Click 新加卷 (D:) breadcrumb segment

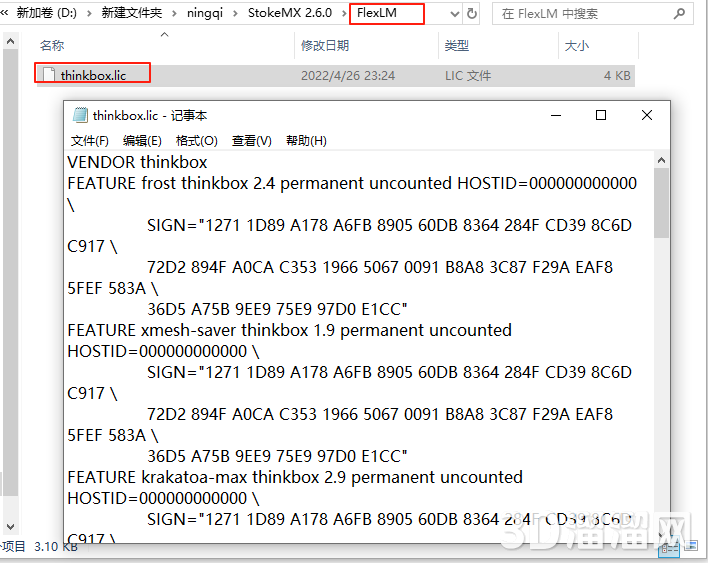(47, 13)
